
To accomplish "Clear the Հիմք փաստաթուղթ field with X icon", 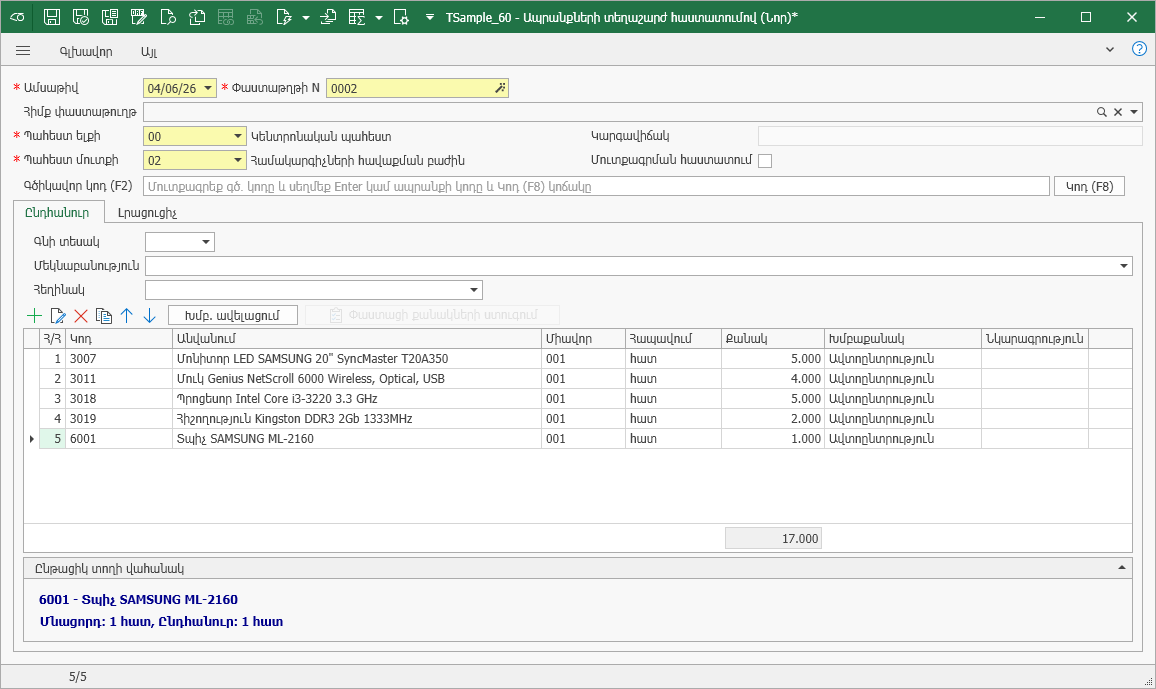I will click(x=1118, y=112).
